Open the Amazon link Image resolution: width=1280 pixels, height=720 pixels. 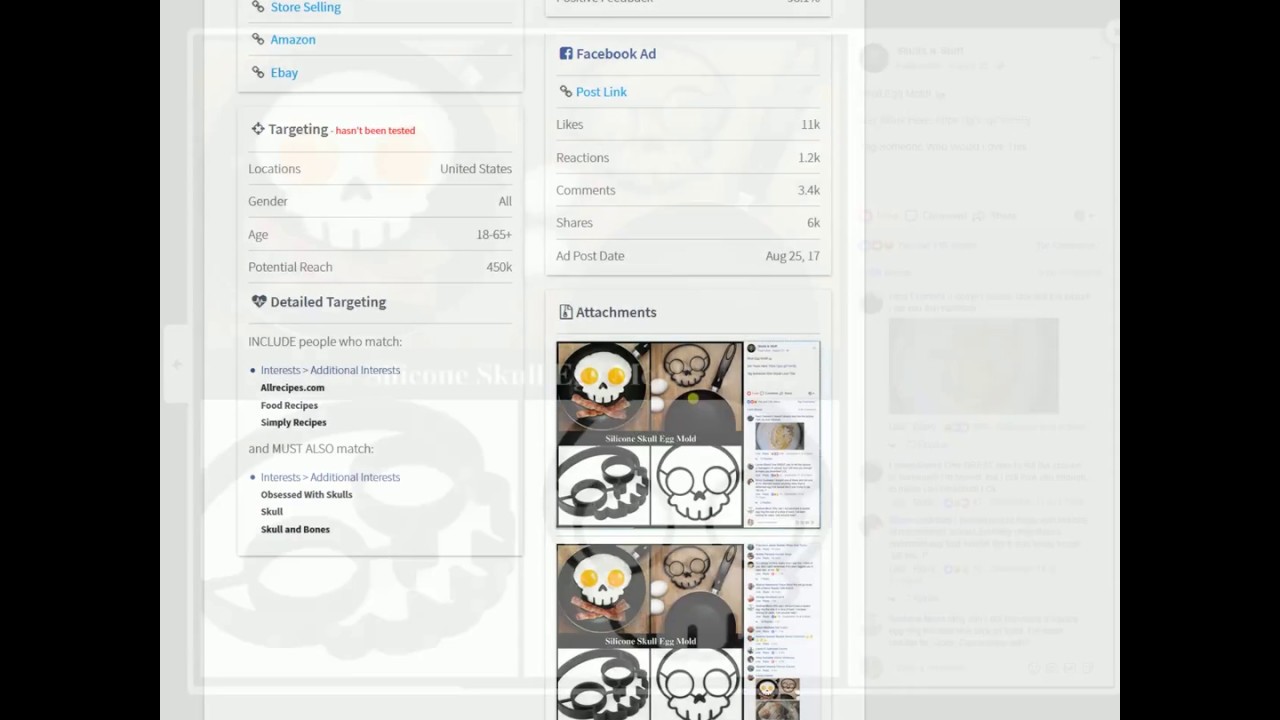point(293,39)
